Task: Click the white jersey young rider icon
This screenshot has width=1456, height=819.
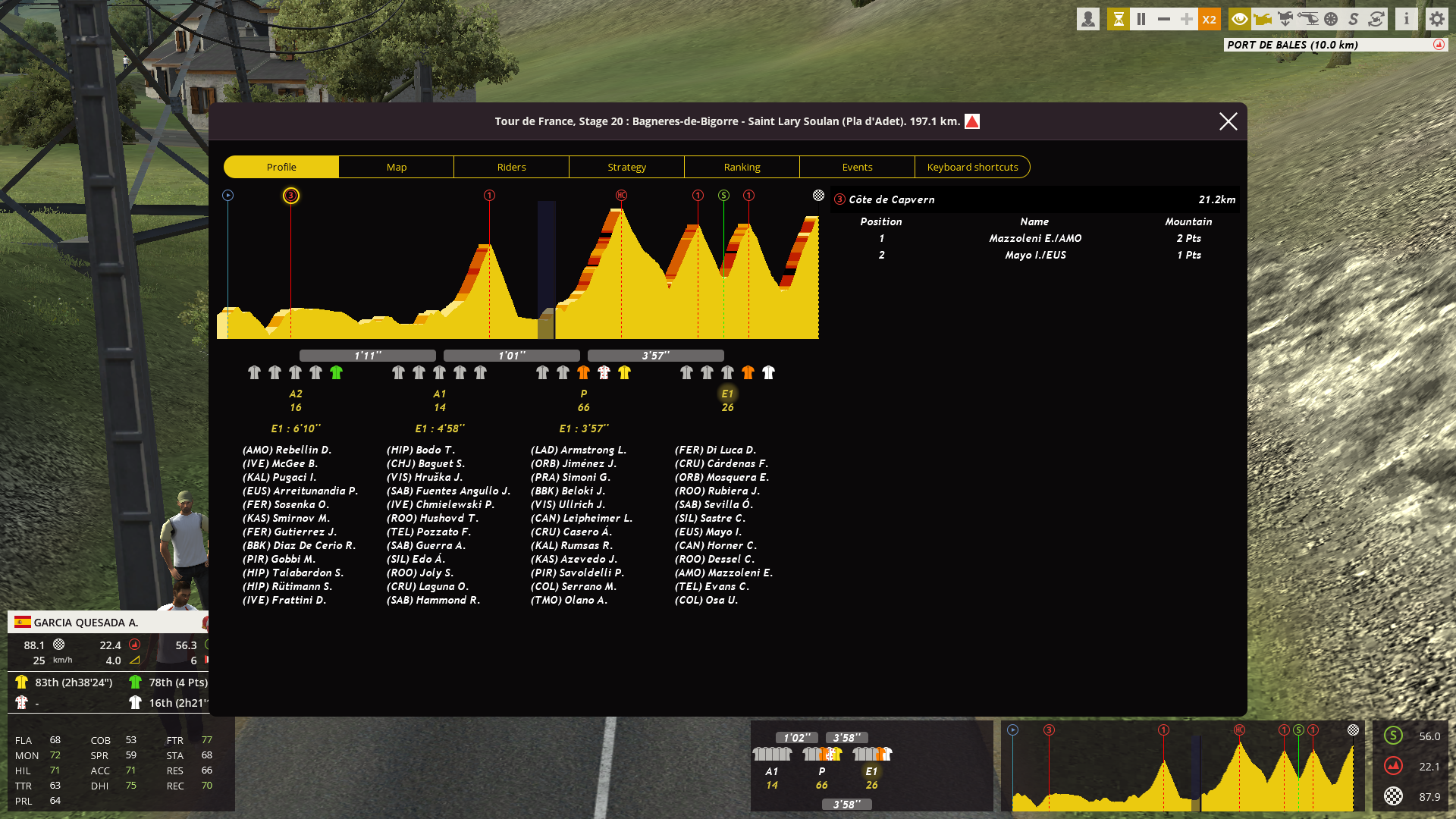Action: pyautogui.click(x=135, y=702)
